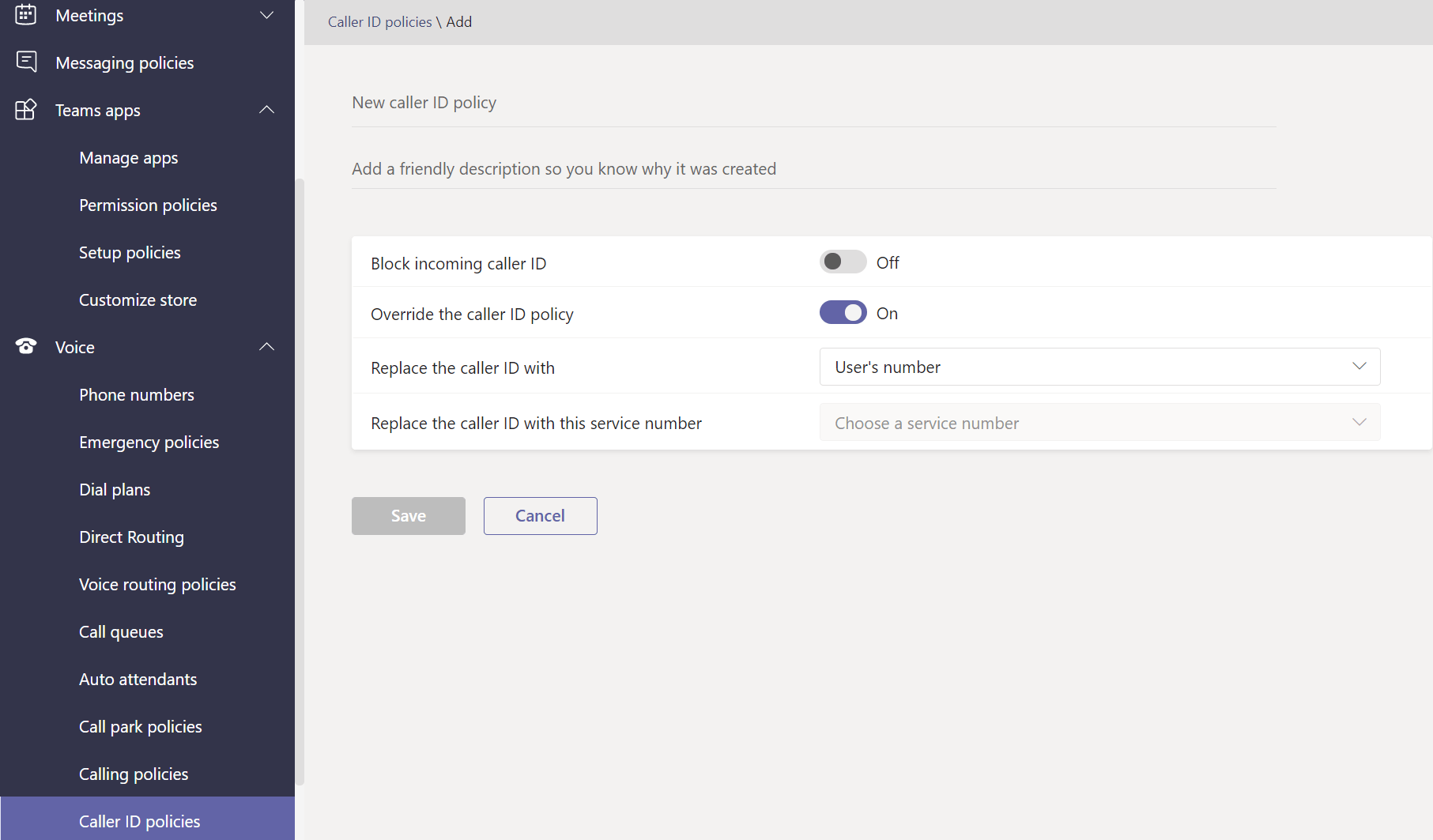Click the 'Replace the caller ID with' label
The height and width of the screenshot is (840, 1433).
click(462, 368)
